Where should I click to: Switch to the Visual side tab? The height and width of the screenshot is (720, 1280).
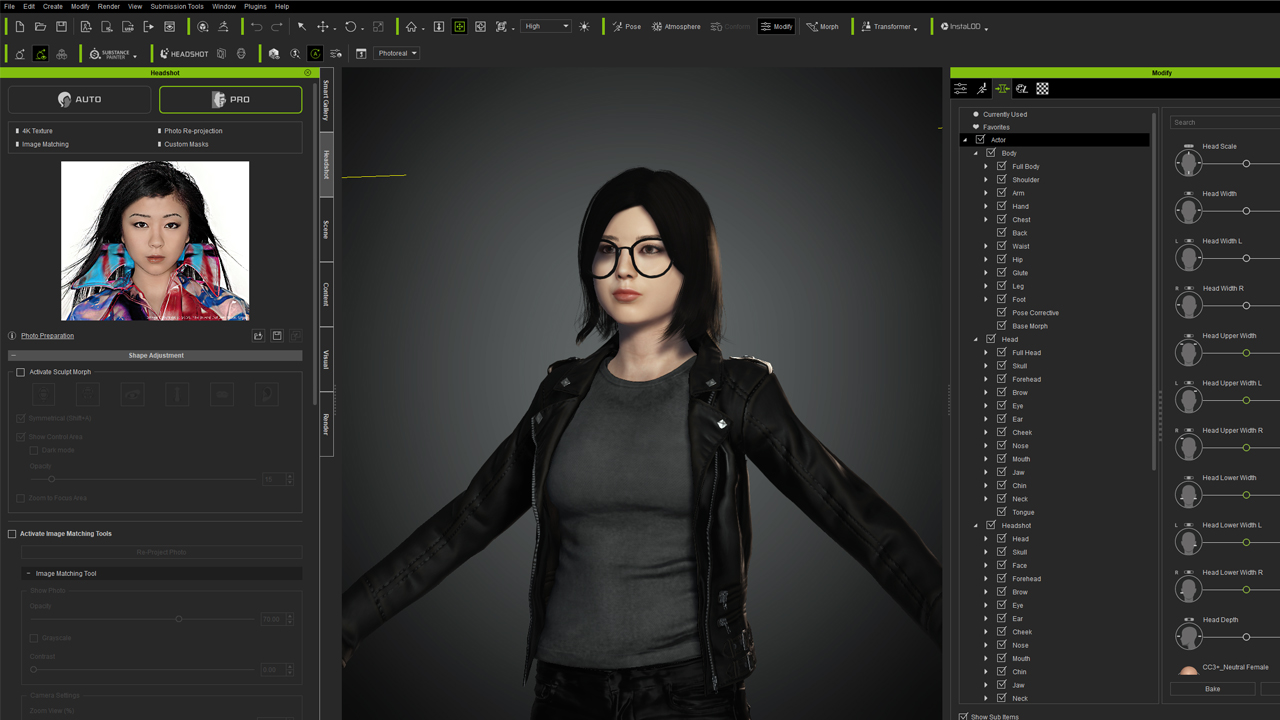(x=326, y=359)
